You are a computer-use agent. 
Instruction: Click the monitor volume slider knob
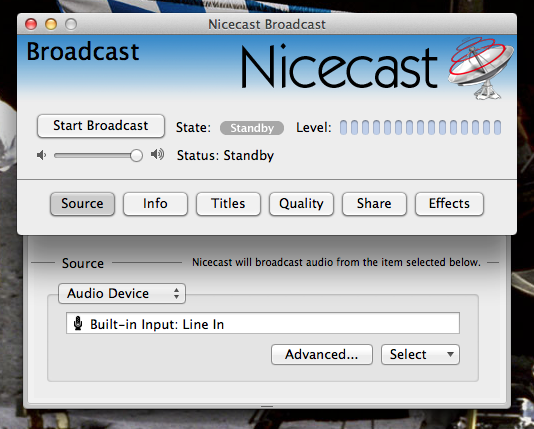tap(136, 156)
